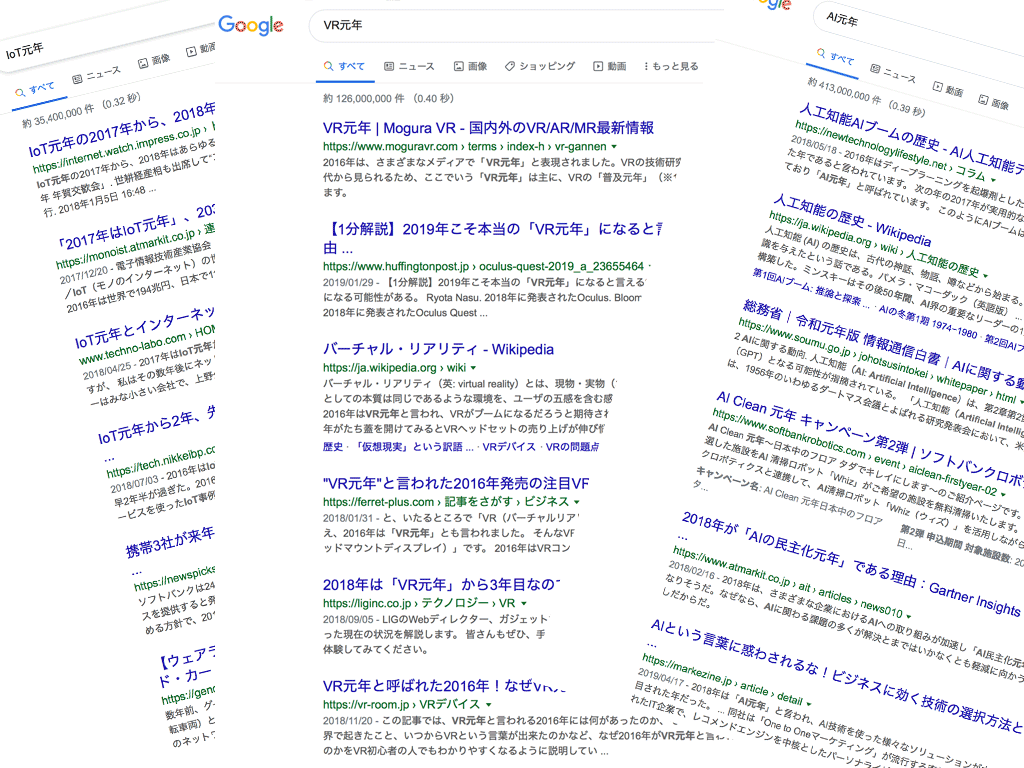Image resolution: width=1024 pixels, height=768 pixels.
Task: Open 総務省｜令和元年版 情報通信白書 result
Action: [x=884, y=342]
